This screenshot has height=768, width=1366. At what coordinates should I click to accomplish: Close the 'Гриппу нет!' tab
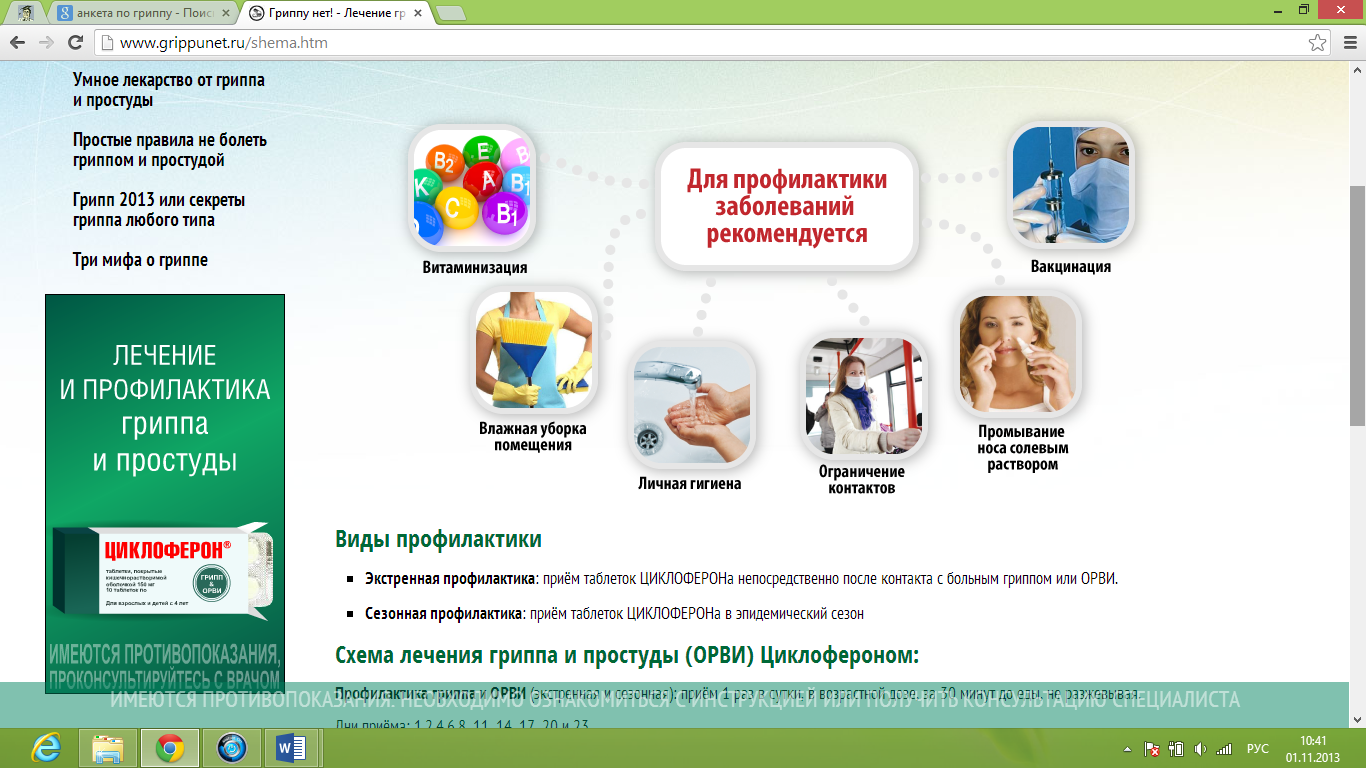417,13
